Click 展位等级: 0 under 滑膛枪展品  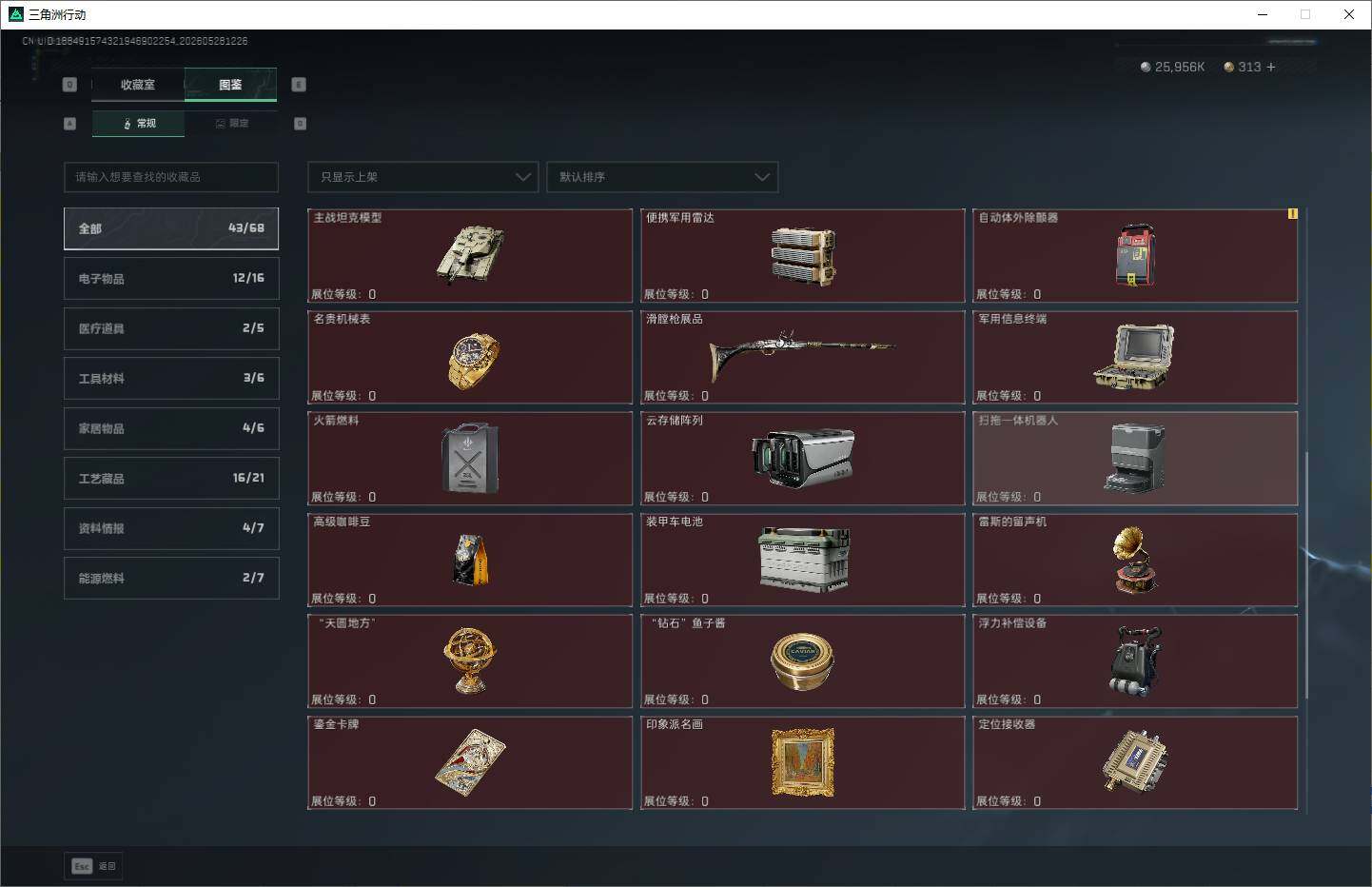click(676, 396)
